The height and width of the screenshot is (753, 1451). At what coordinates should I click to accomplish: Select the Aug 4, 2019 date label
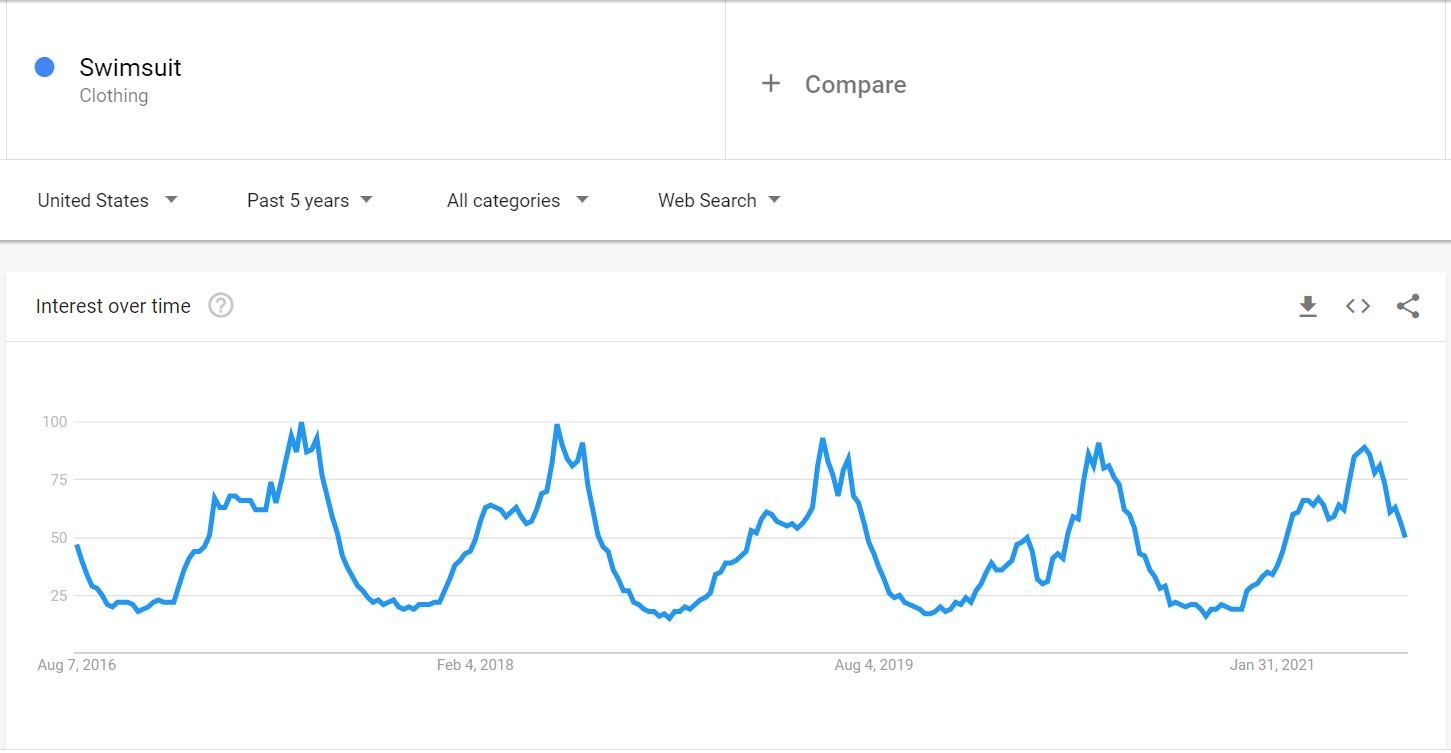click(x=873, y=665)
